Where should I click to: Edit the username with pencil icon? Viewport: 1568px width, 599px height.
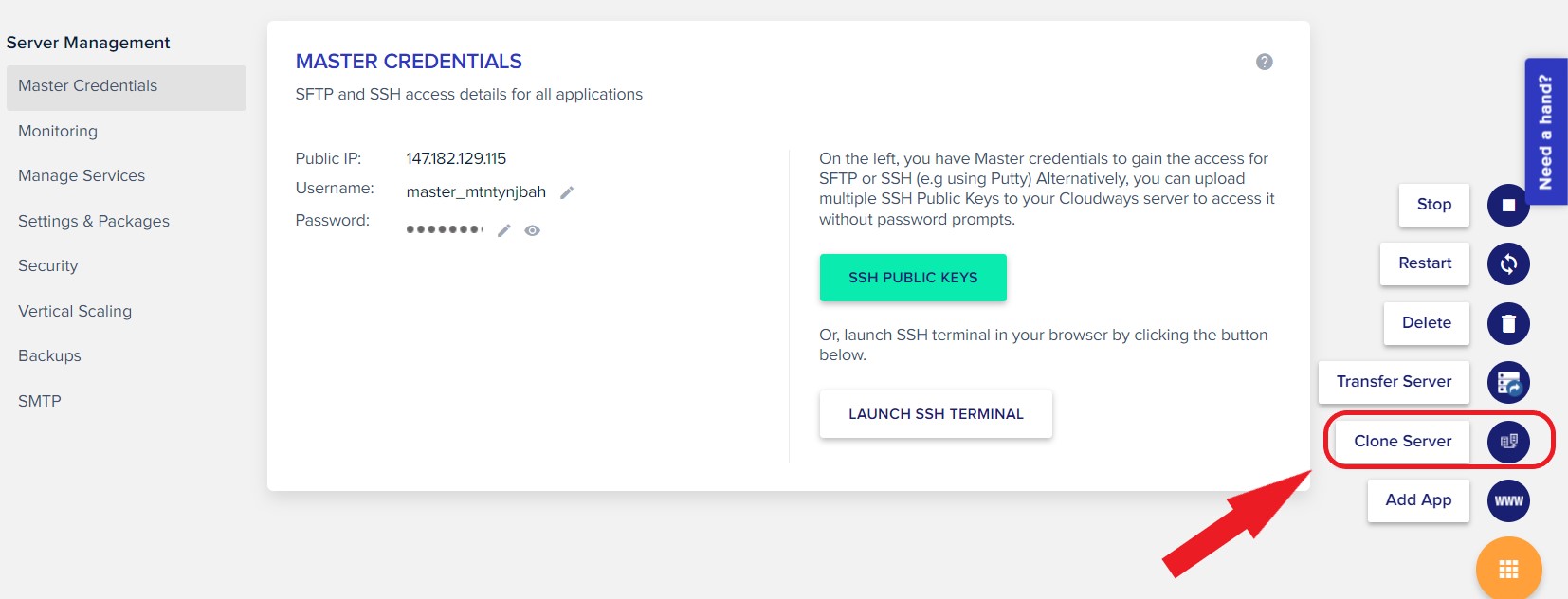pos(567,192)
